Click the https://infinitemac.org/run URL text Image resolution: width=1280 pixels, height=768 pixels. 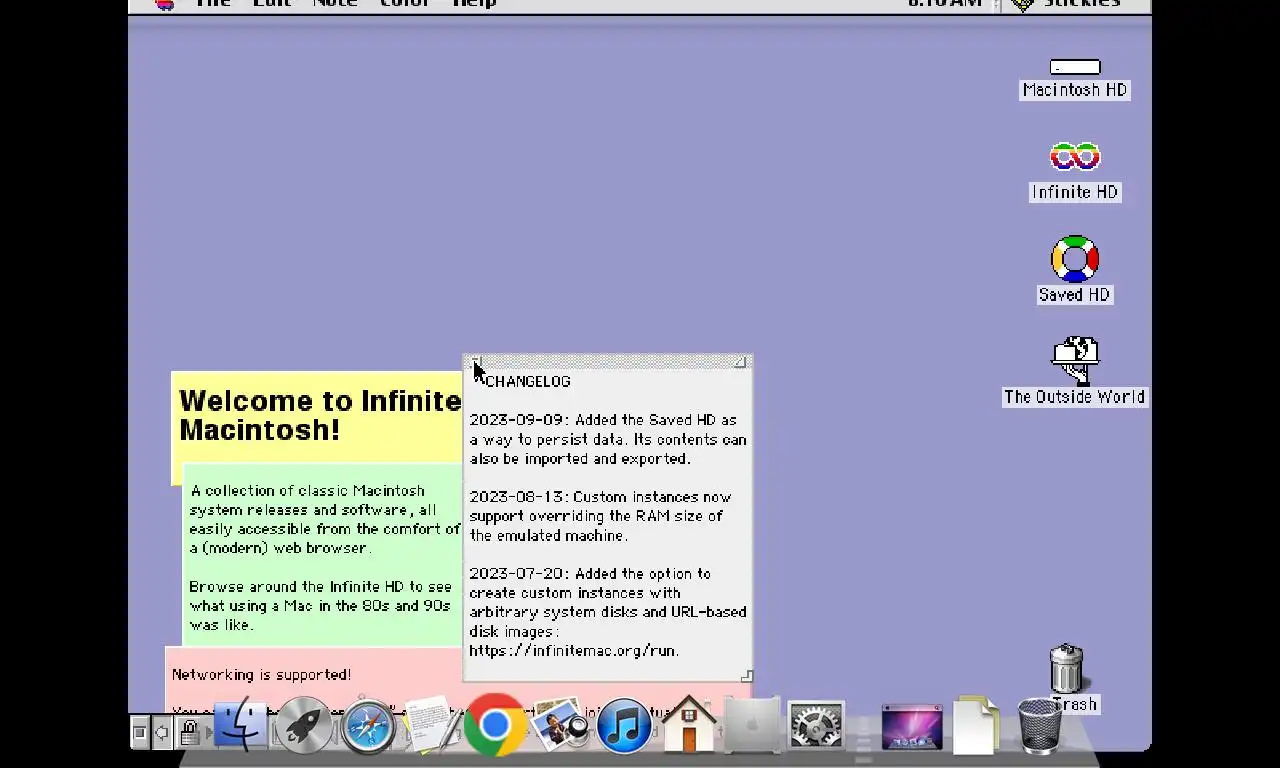pos(574,650)
